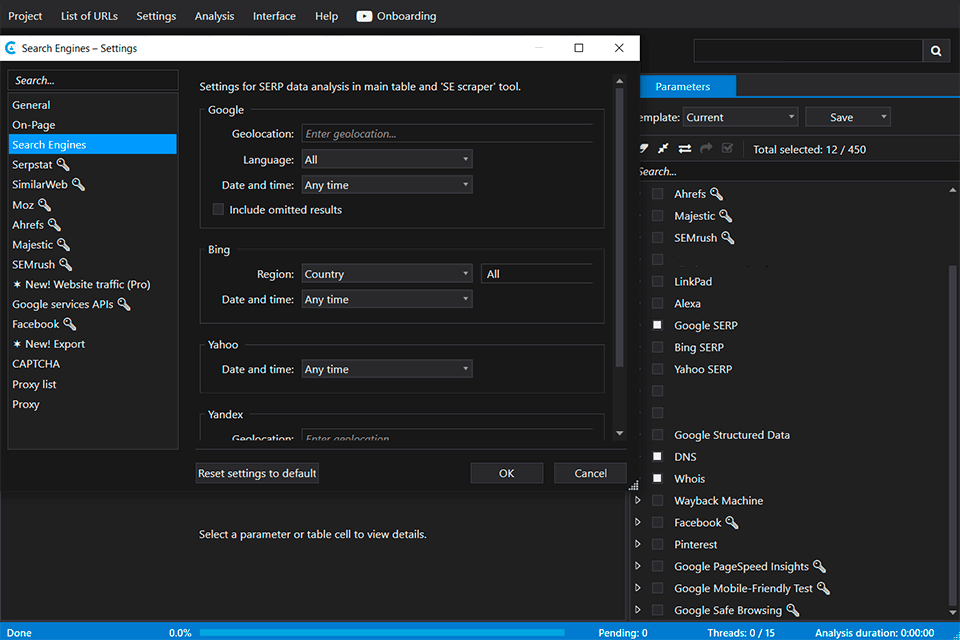Viewport: 960px width, 640px height.
Task: Open the Bing Region Country dropdown
Action: tap(387, 274)
